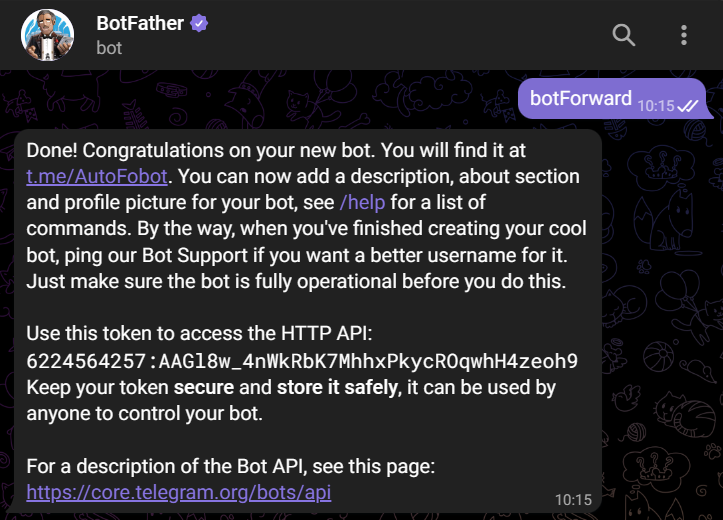Open the core.telegram.org/bots/api link
This screenshot has width=723, height=520.
coord(178,492)
